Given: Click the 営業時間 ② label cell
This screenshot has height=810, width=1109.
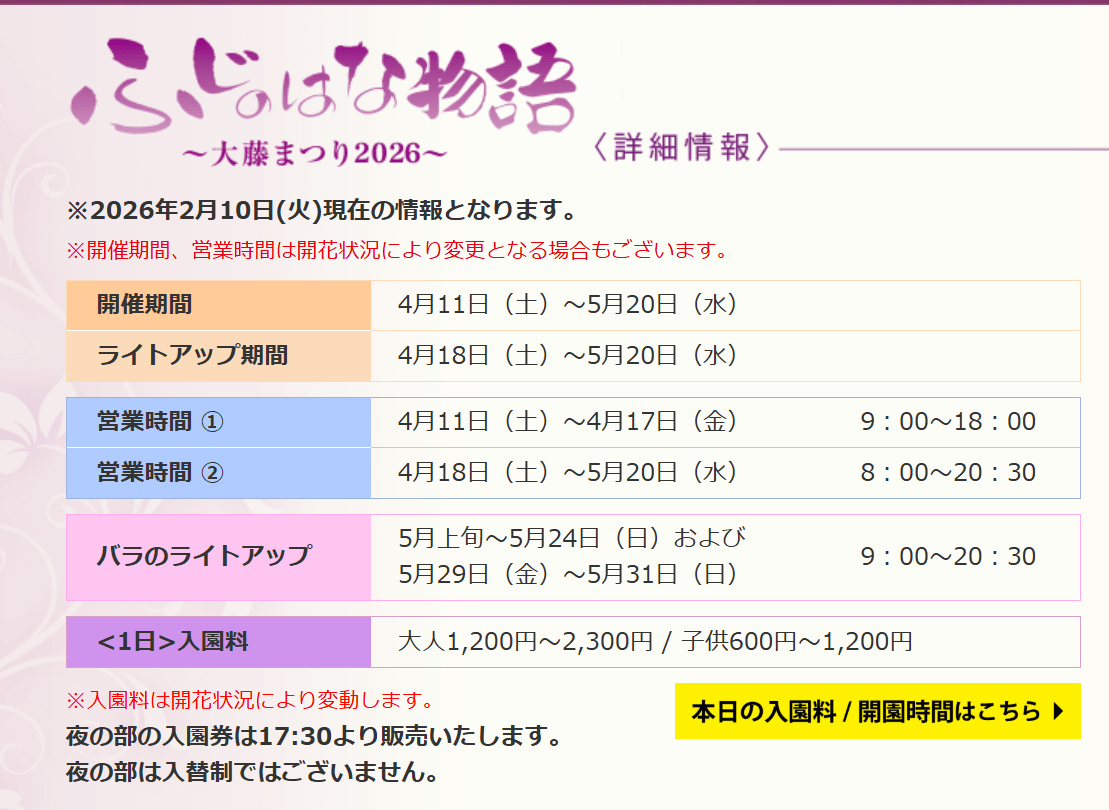Looking at the screenshot, I should pos(160,473).
